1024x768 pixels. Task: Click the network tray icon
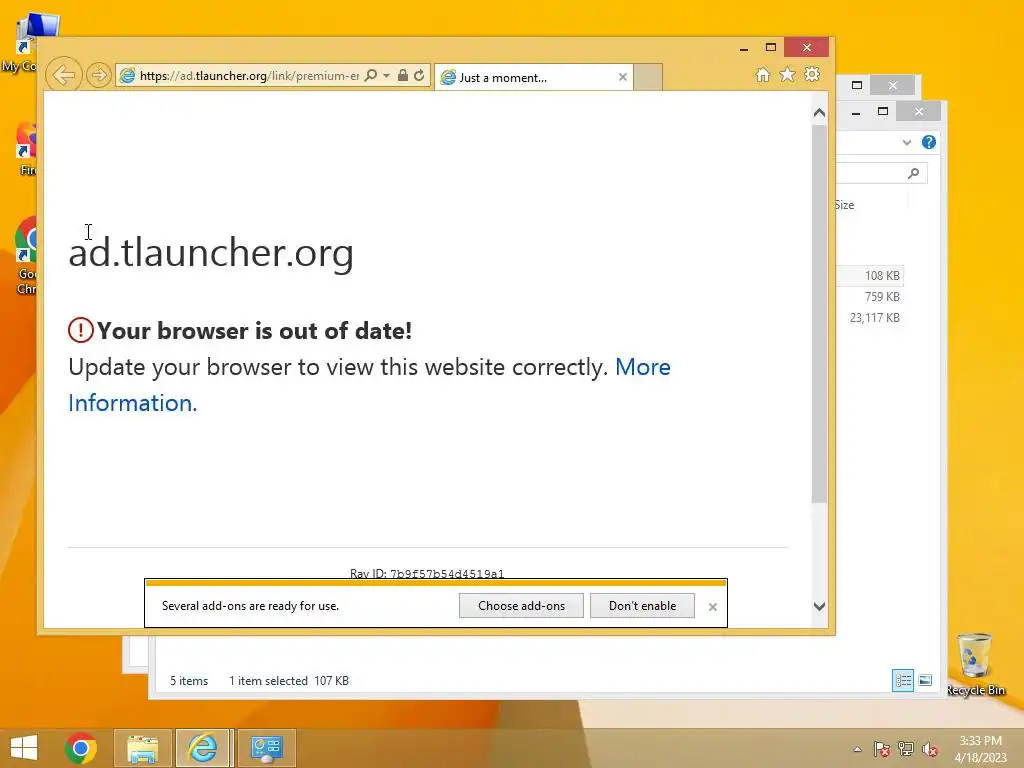905,749
